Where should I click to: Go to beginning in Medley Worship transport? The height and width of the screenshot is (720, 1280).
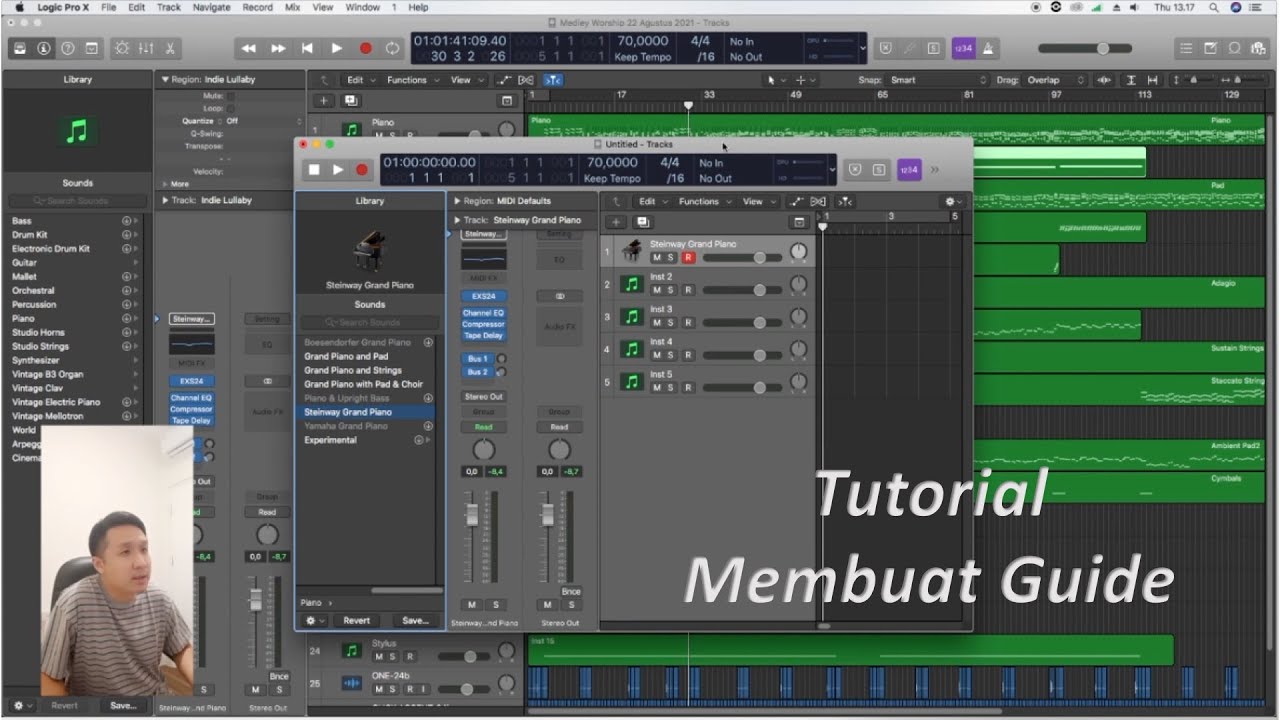(307, 48)
